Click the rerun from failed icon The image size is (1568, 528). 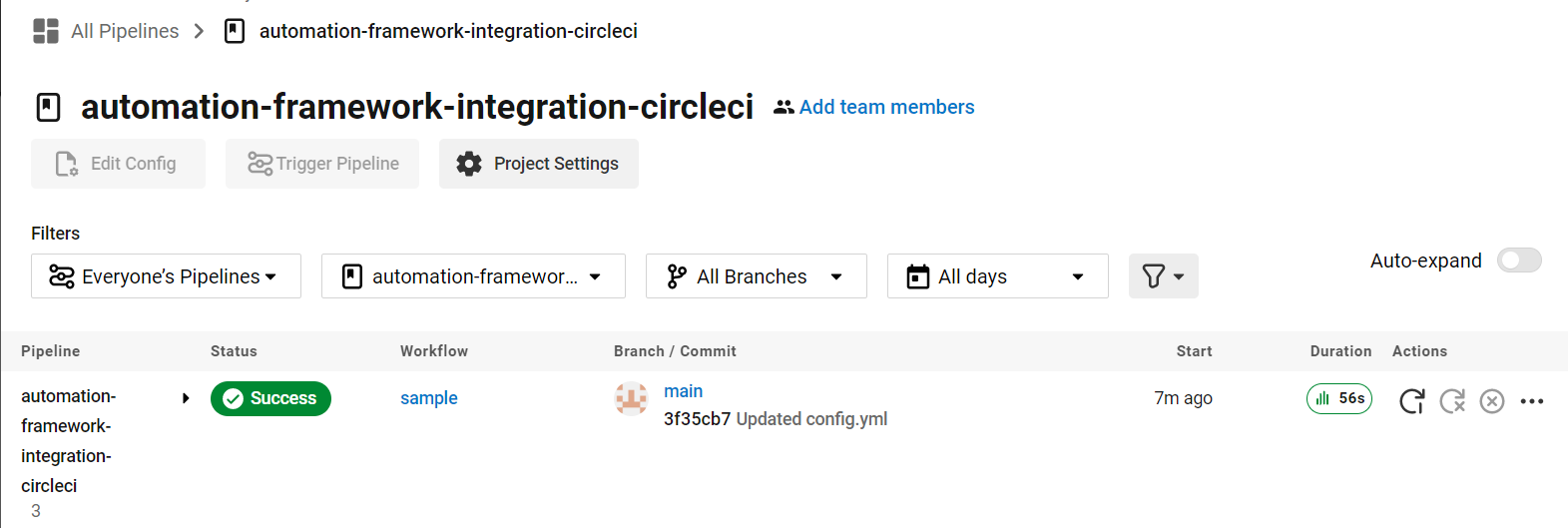(1452, 401)
